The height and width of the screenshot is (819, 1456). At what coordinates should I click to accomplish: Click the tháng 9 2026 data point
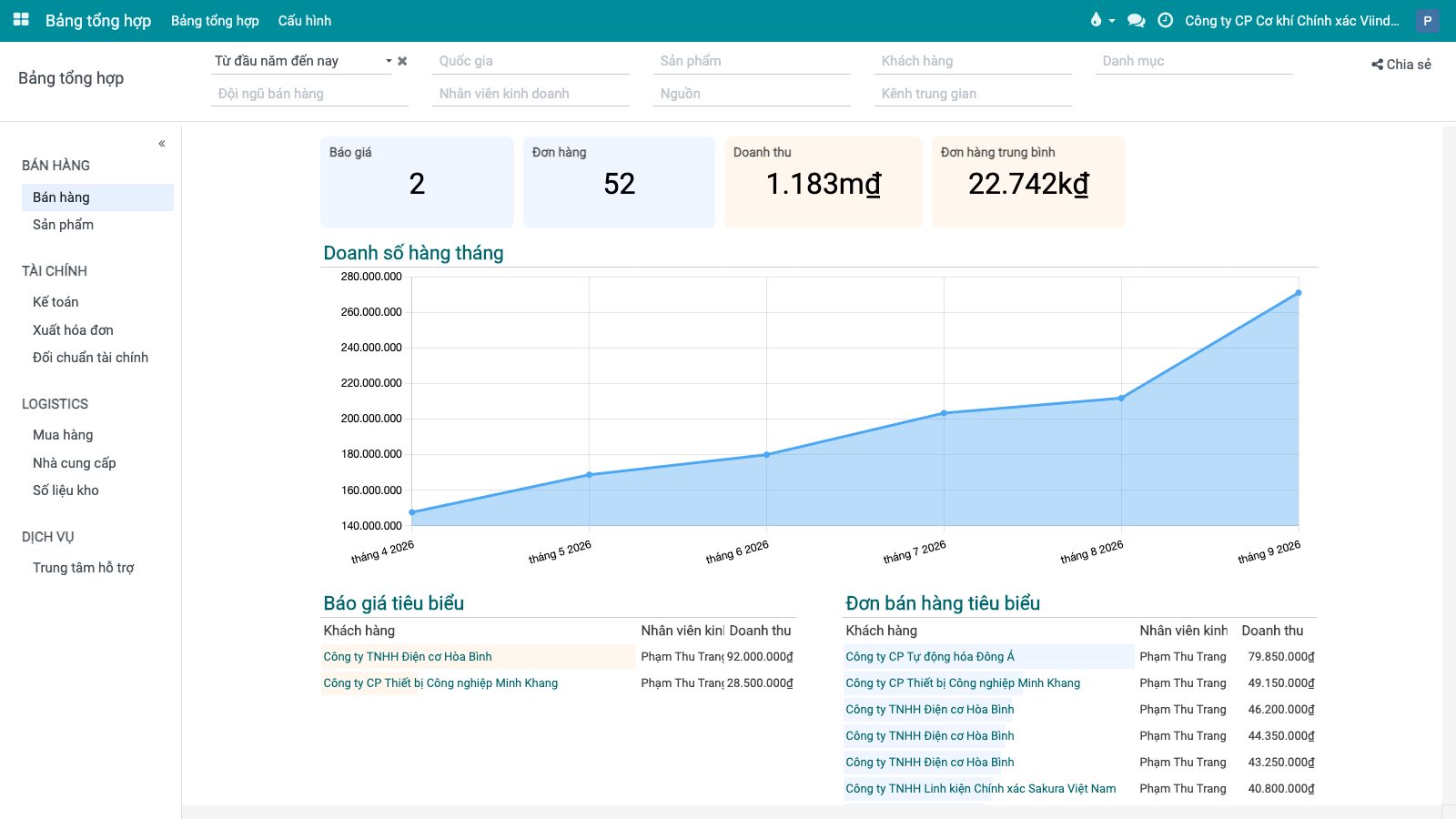[x=1298, y=293]
